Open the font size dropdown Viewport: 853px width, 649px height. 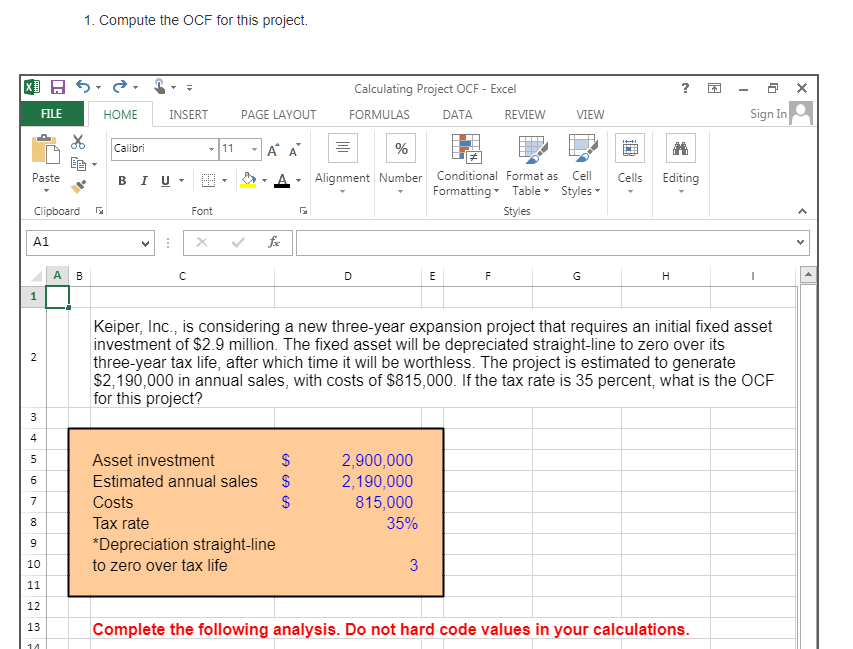point(254,148)
